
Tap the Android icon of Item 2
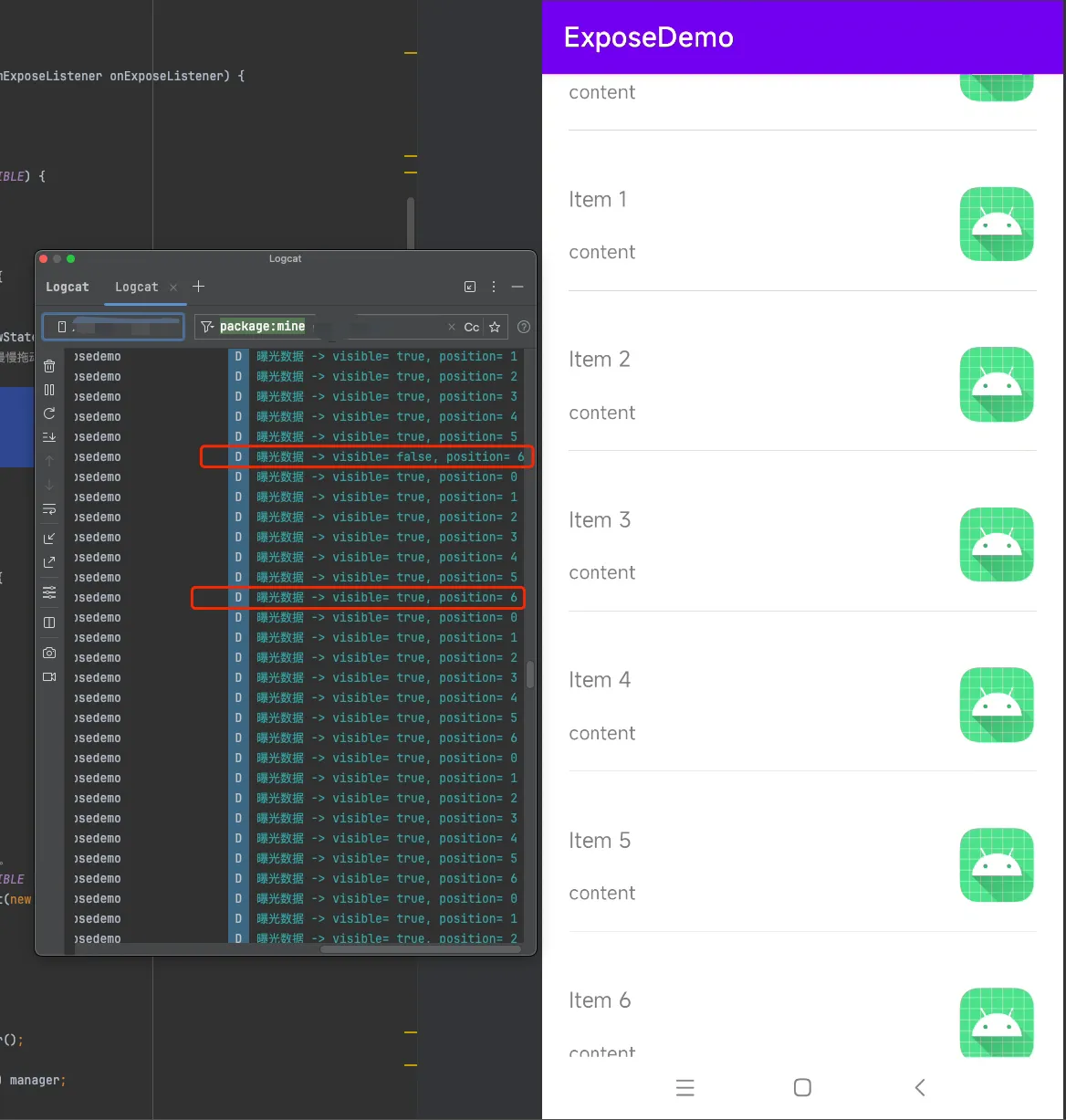997,384
